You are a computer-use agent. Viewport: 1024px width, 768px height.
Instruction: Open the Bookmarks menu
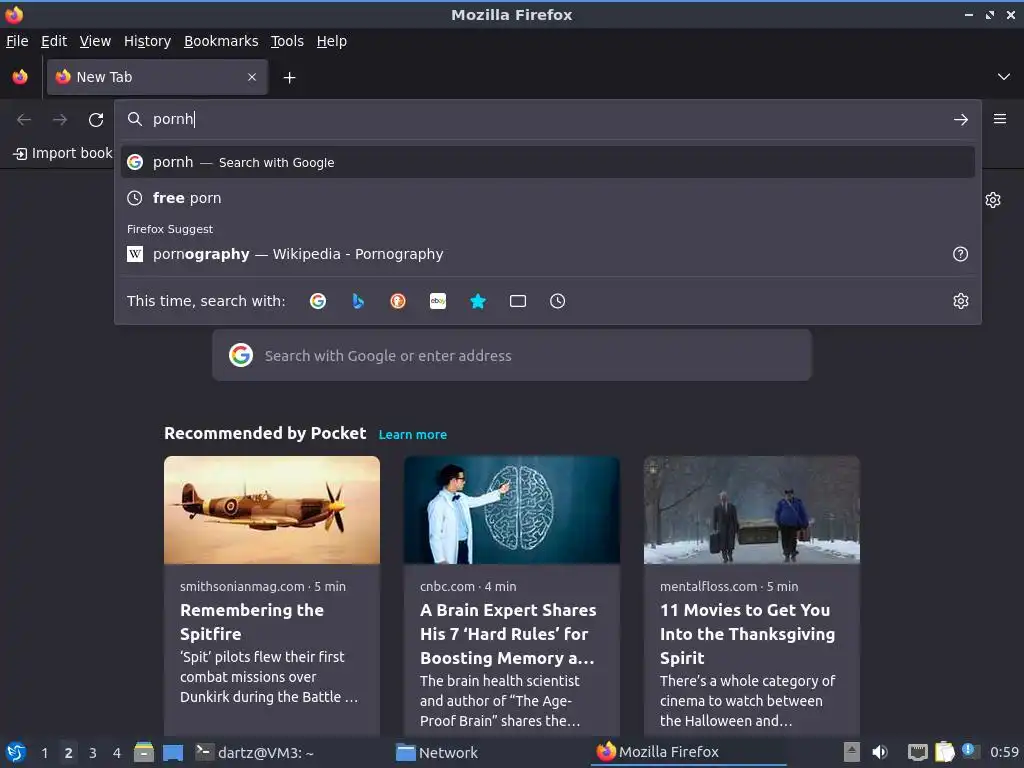click(x=221, y=41)
